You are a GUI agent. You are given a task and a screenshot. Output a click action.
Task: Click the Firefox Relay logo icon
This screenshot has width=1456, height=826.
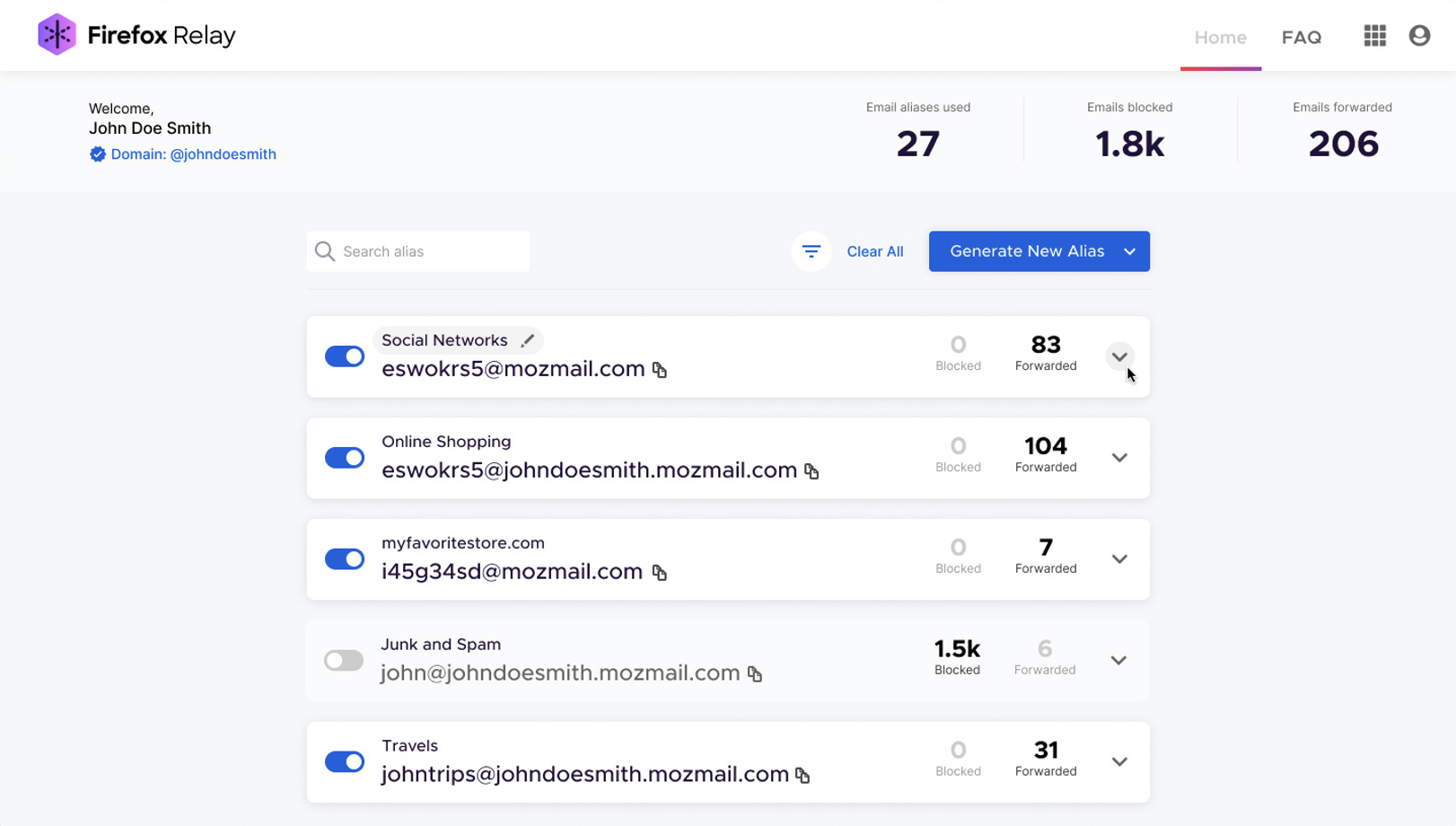coord(57,35)
